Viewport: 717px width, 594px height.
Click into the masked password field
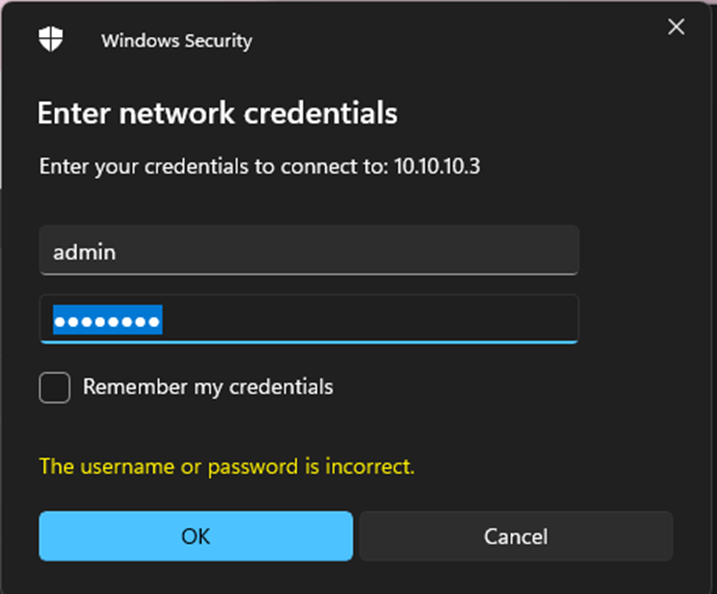(x=308, y=320)
